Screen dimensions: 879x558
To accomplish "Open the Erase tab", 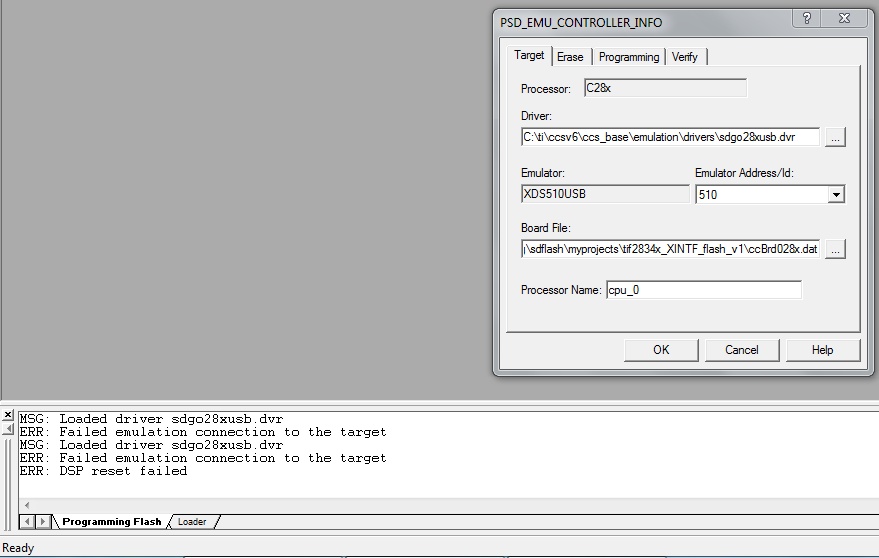I will [570, 57].
